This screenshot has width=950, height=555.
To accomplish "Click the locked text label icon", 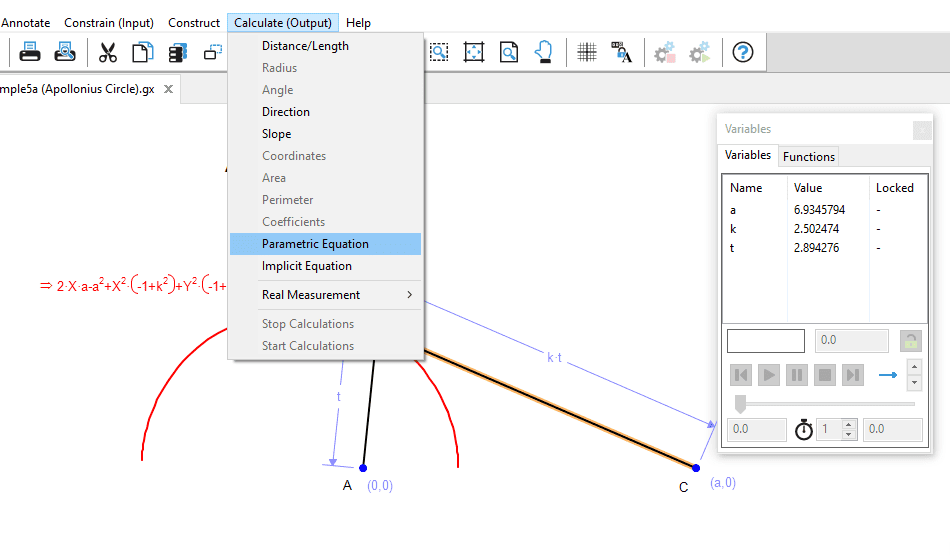I will point(622,53).
